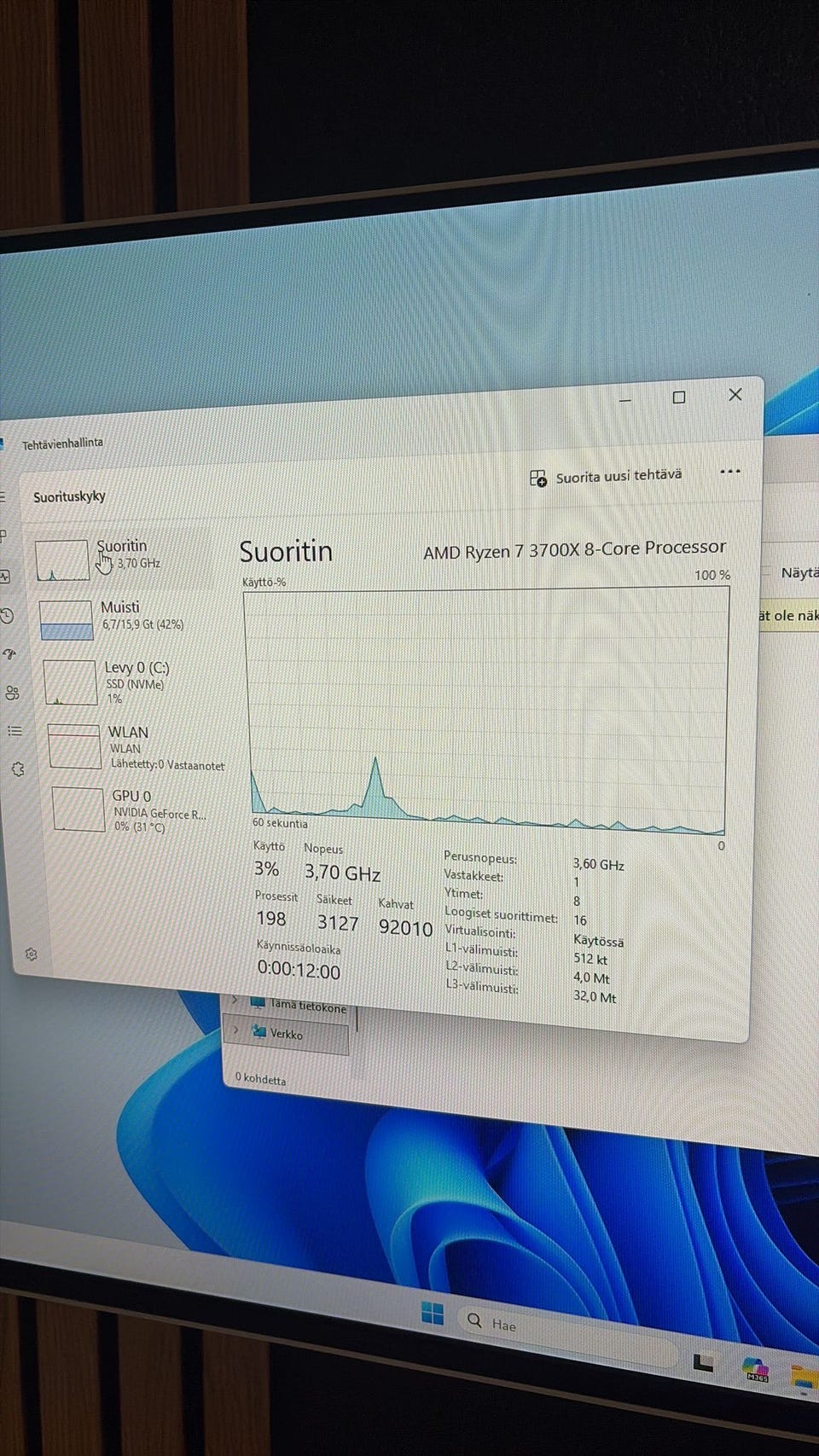Click the Prosessit count 198
Viewport: 819px width, 1456px height.
click(271, 919)
